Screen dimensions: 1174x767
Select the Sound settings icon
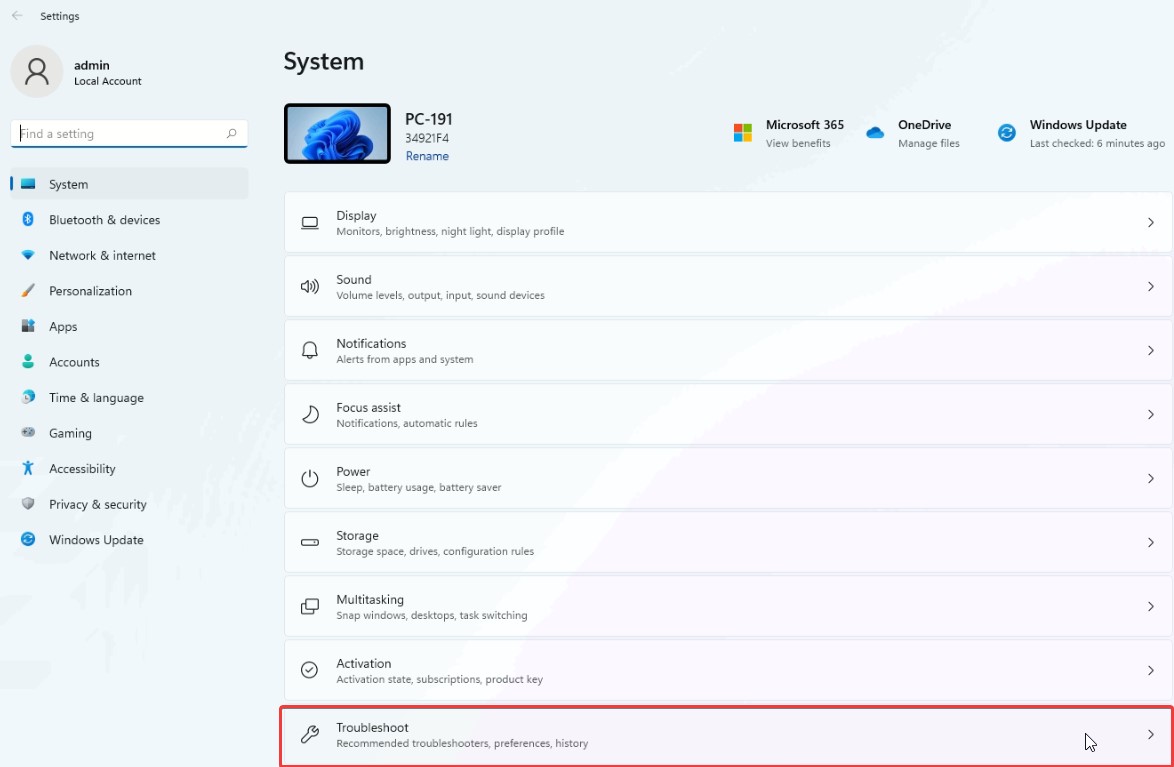click(310, 285)
